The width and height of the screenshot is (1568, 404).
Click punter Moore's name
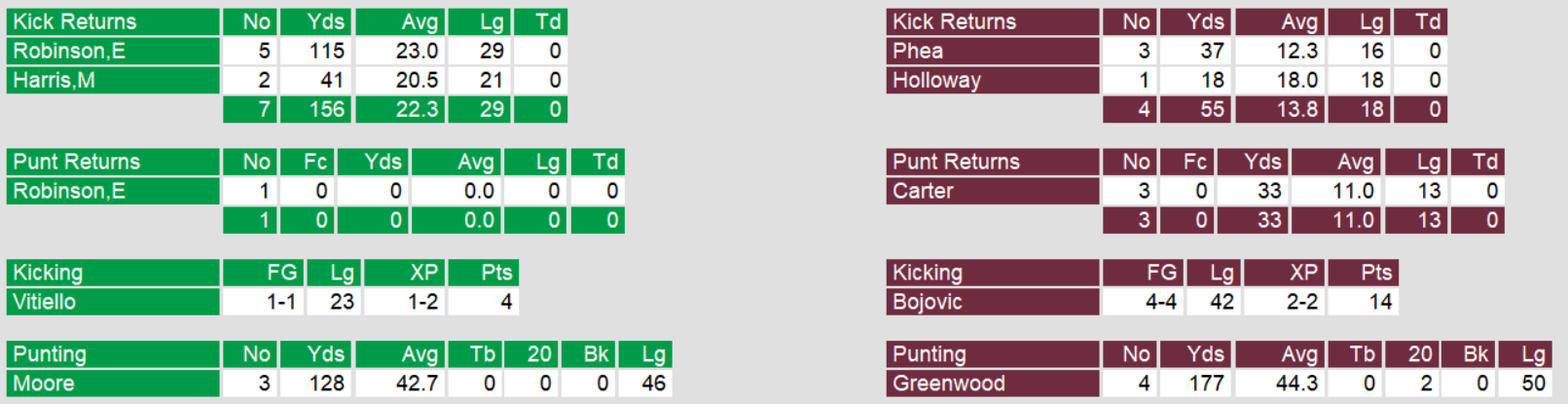[x=44, y=384]
